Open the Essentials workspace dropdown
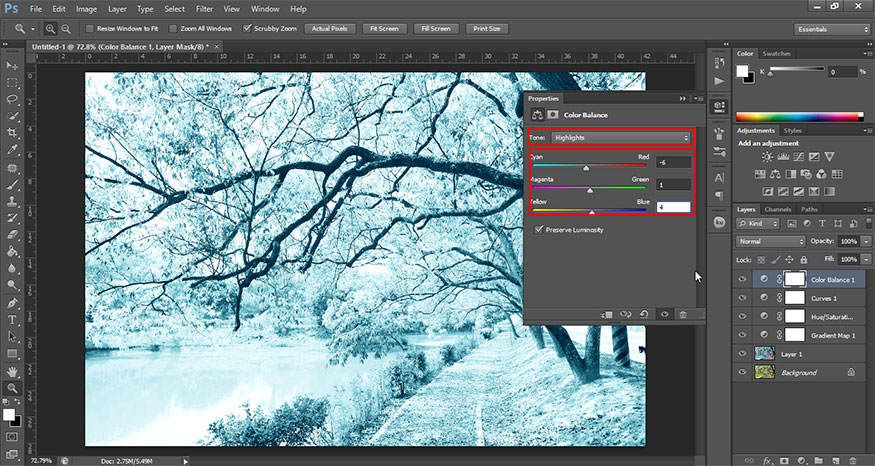 pyautogui.click(x=831, y=29)
